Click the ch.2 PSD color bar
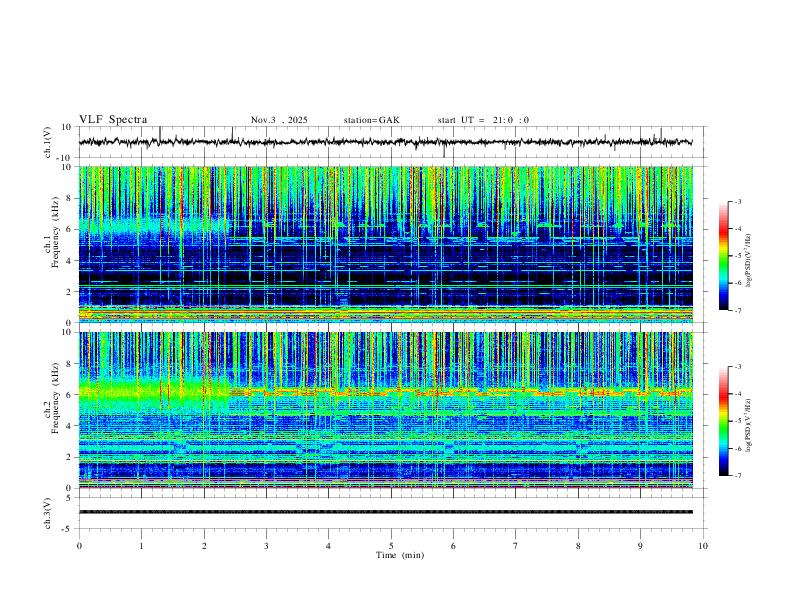Image resolution: width=792 pixels, height=612 pixels. [723, 421]
